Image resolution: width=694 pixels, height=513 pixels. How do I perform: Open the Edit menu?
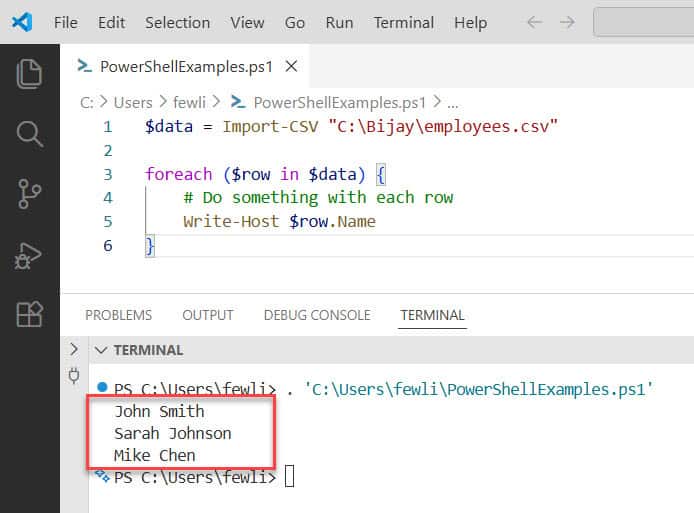(112, 22)
